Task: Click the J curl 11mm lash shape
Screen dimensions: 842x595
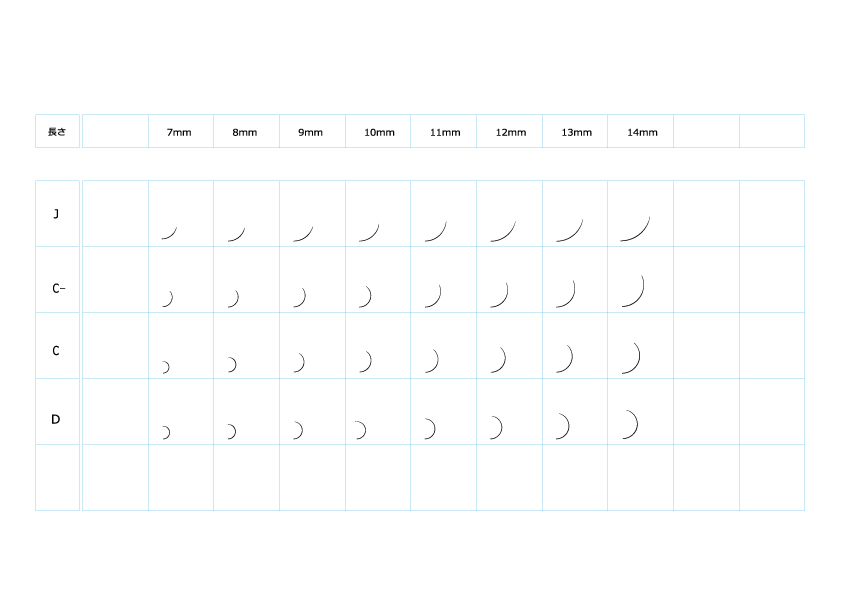Action: point(435,231)
